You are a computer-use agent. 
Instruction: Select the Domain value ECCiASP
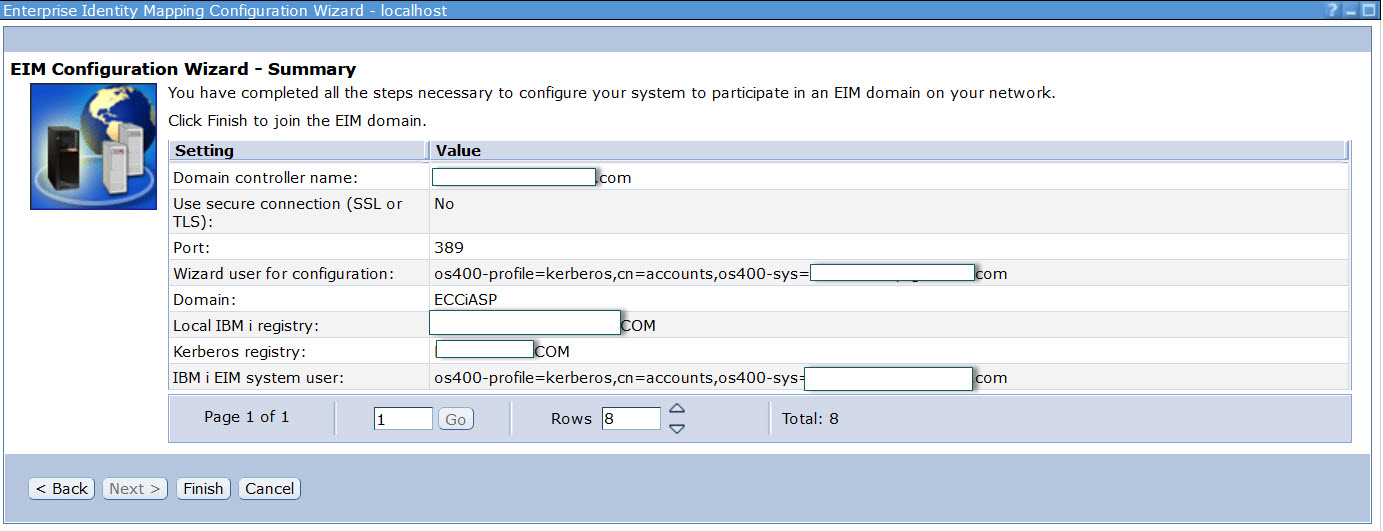click(x=464, y=299)
